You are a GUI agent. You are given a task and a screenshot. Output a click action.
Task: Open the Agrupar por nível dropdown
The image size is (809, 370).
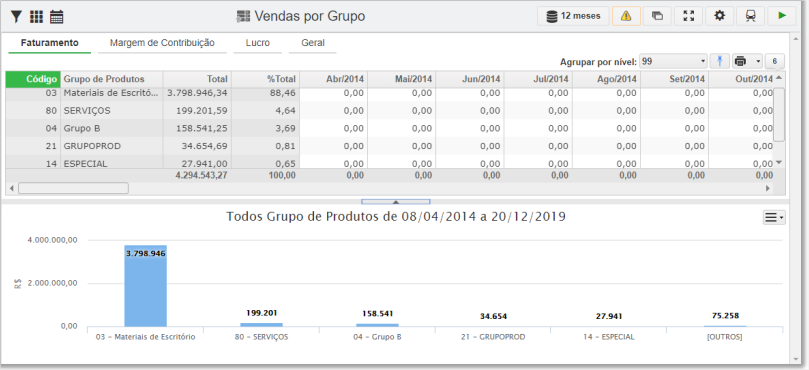tap(673, 61)
